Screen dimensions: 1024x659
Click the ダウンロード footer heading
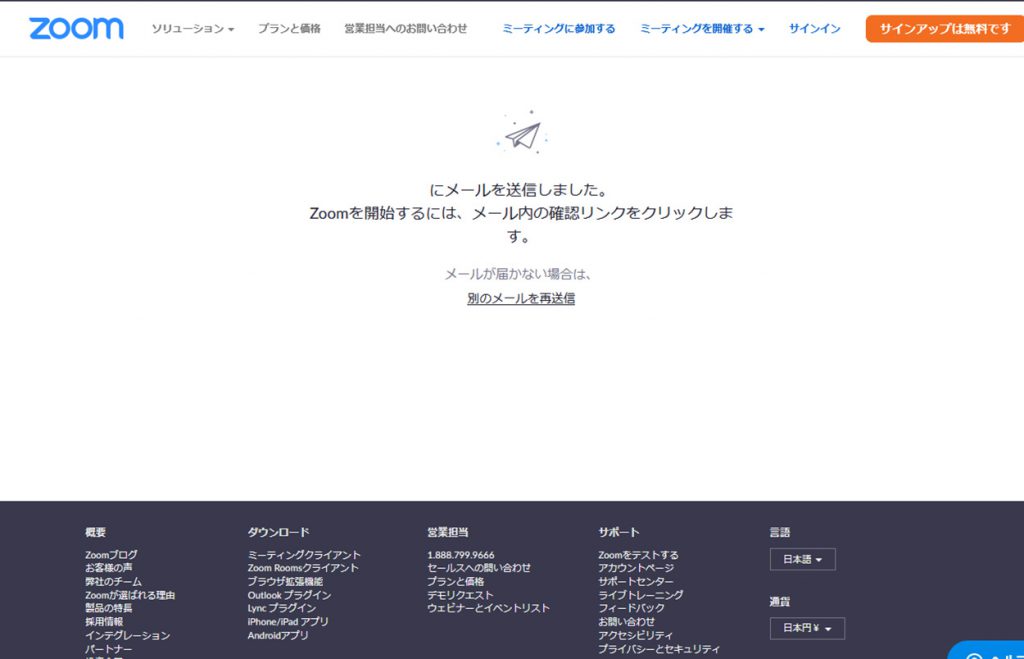pos(278,532)
